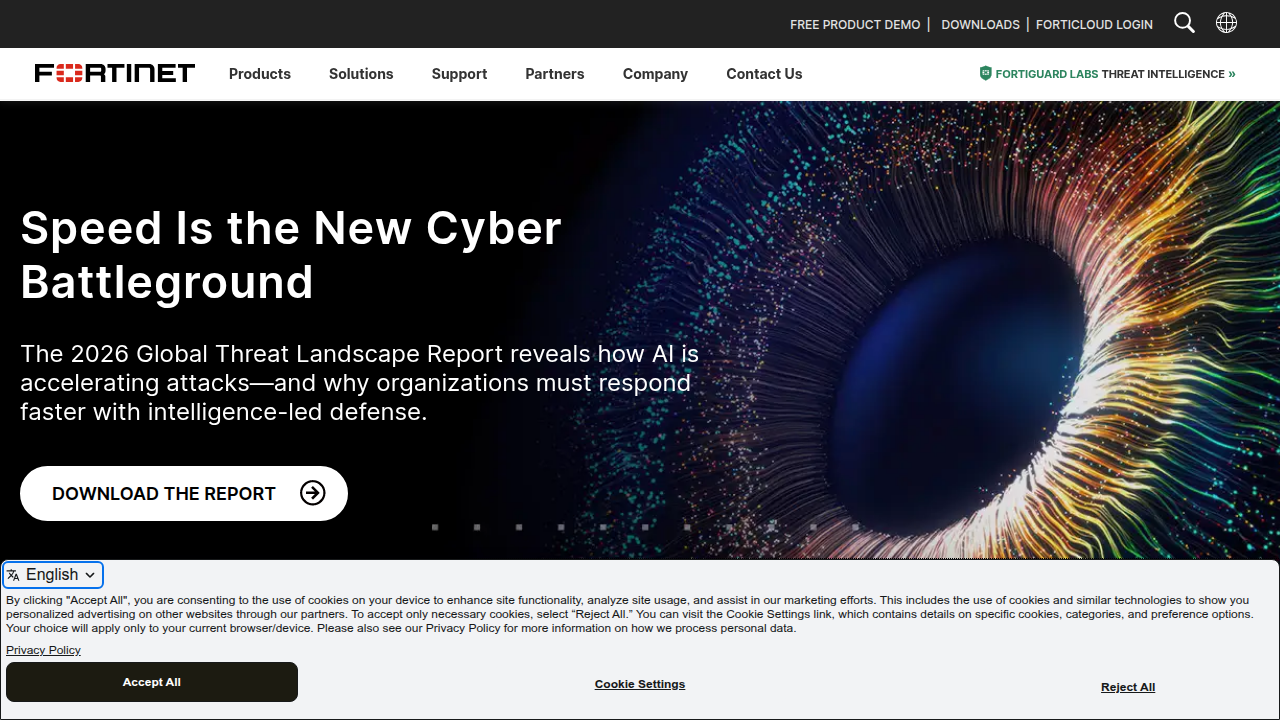Click the circled arrow in Download button
1280x720 pixels.
(313, 493)
